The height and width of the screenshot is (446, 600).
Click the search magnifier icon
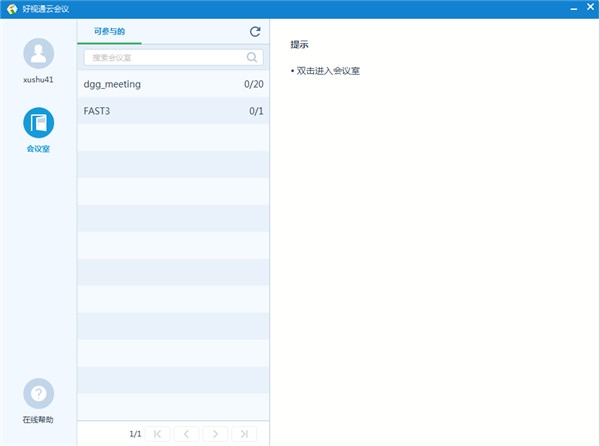[x=252, y=58]
